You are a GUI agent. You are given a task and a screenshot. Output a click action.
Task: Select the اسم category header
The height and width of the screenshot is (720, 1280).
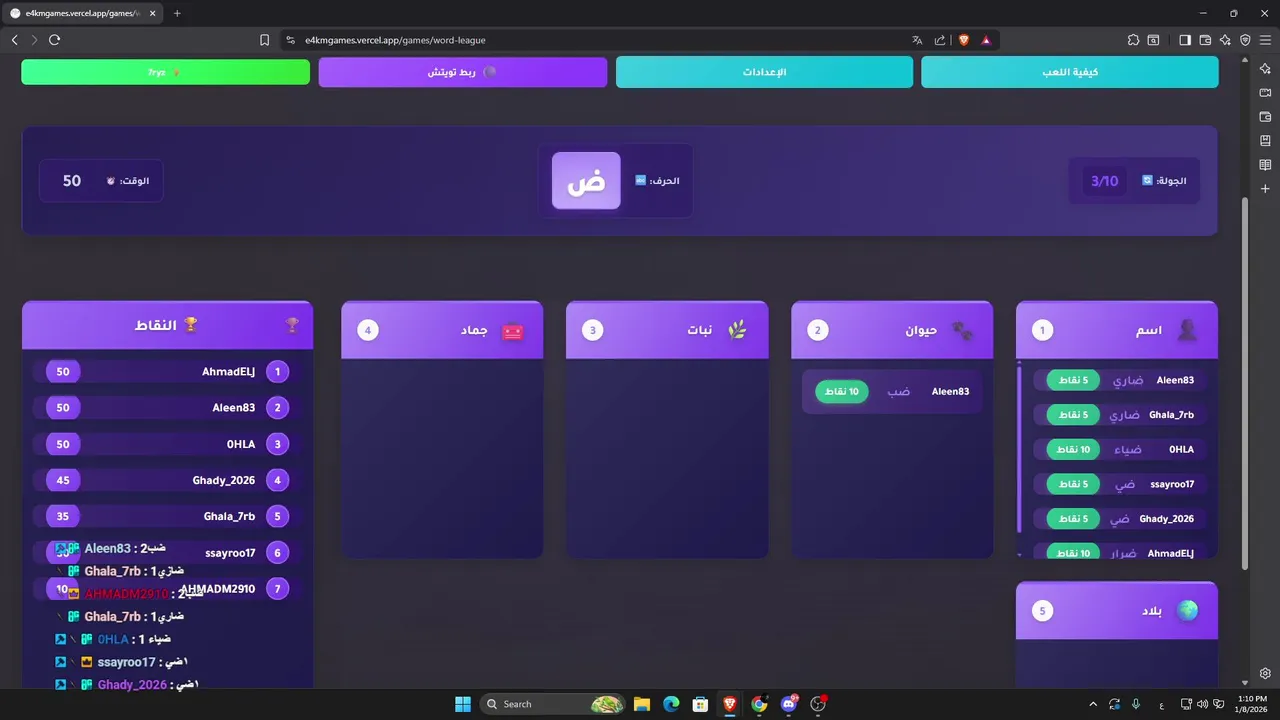coord(1117,330)
